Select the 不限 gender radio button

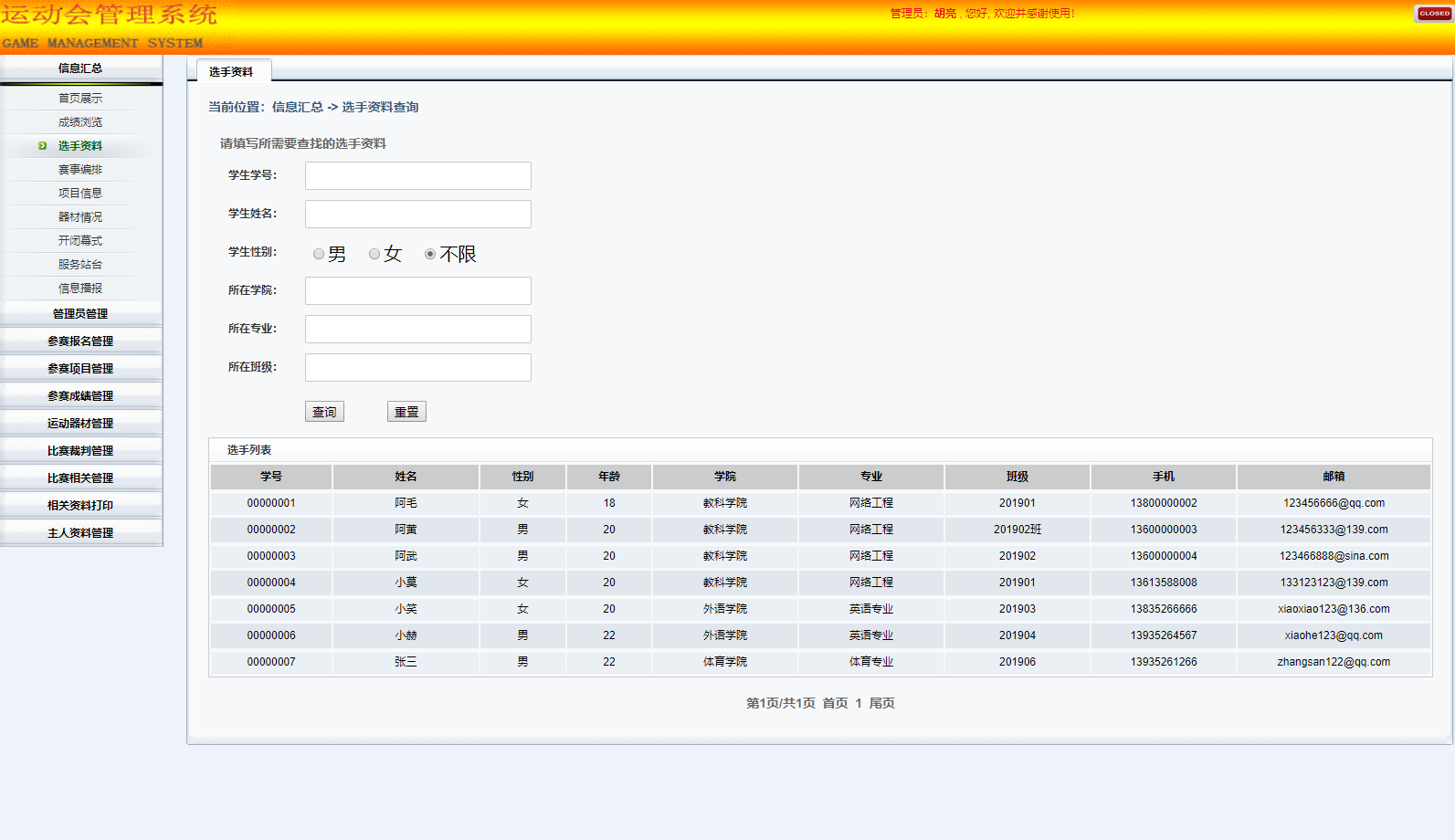pos(430,255)
